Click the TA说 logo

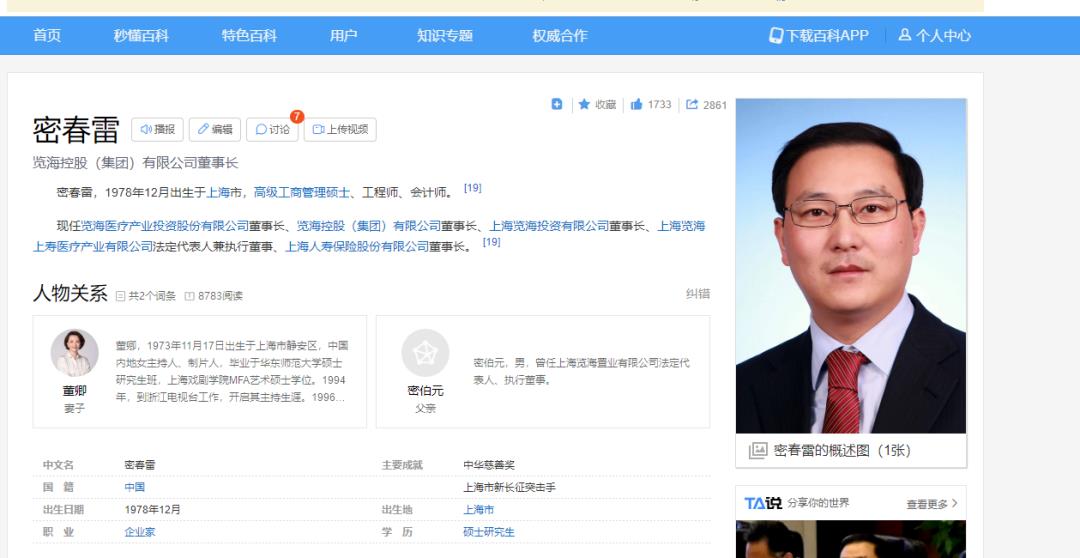[x=762, y=504]
